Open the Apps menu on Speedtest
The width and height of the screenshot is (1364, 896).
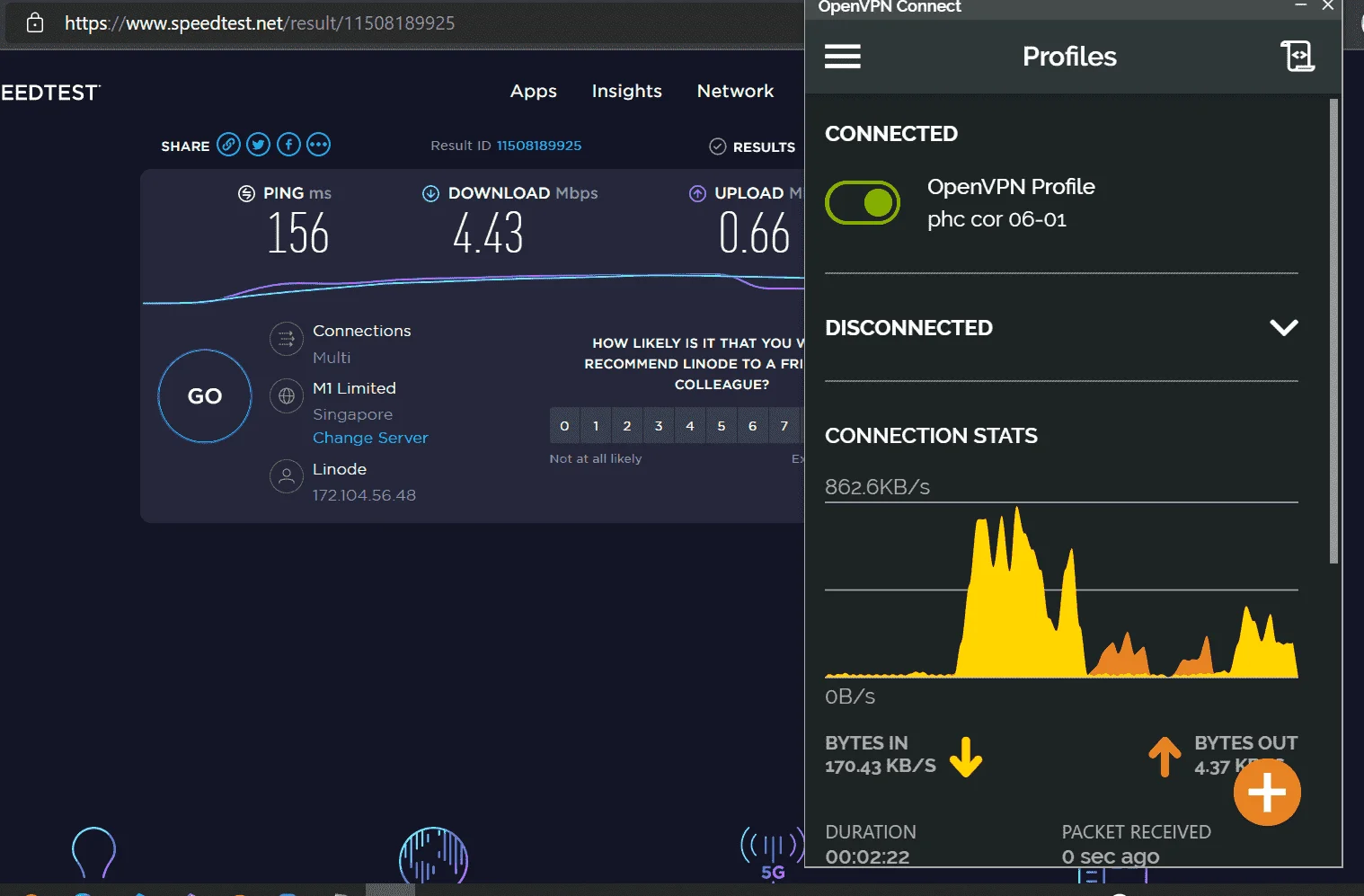pos(534,91)
